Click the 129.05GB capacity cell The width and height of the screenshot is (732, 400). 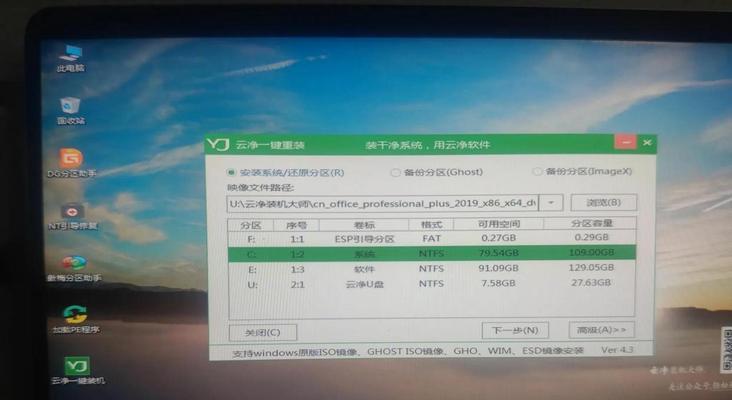[591, 267]
